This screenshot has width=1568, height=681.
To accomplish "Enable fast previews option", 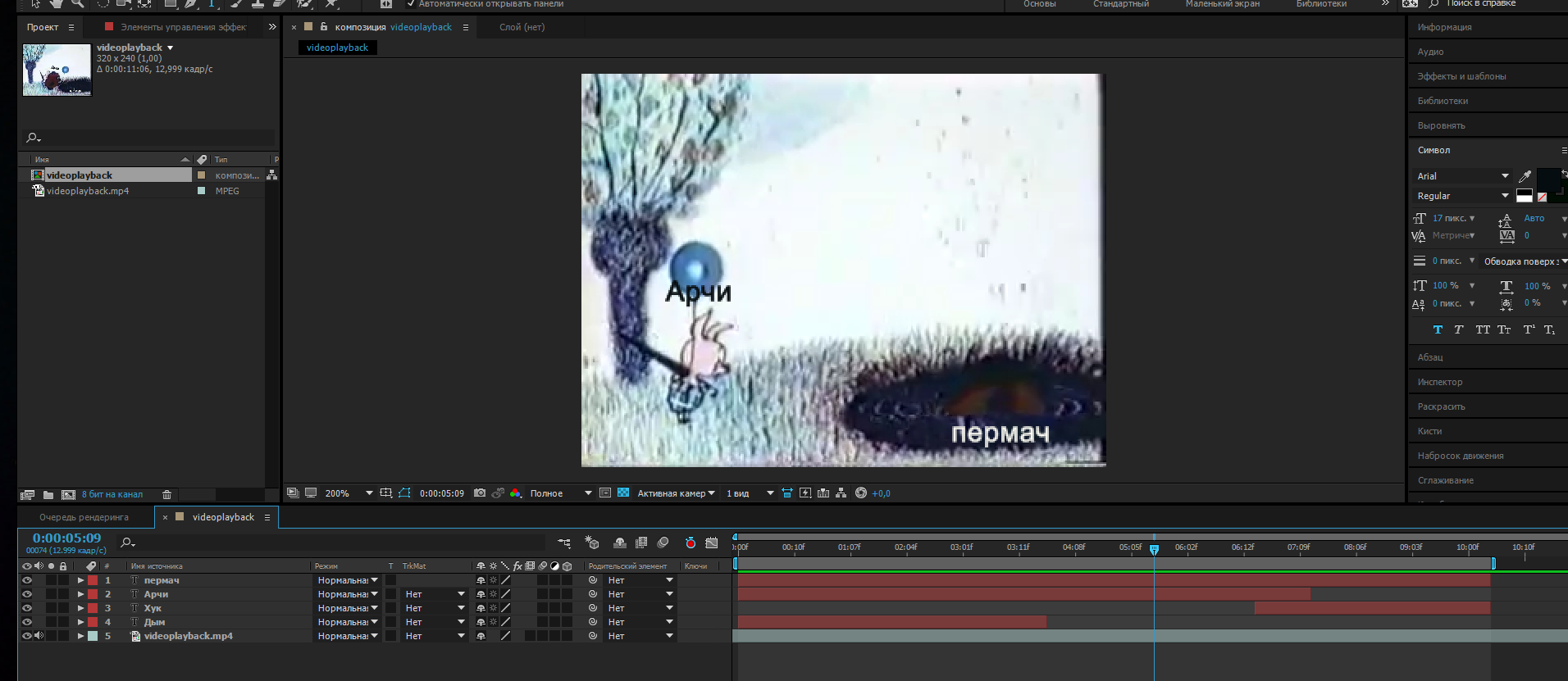I will click(805, 493).
